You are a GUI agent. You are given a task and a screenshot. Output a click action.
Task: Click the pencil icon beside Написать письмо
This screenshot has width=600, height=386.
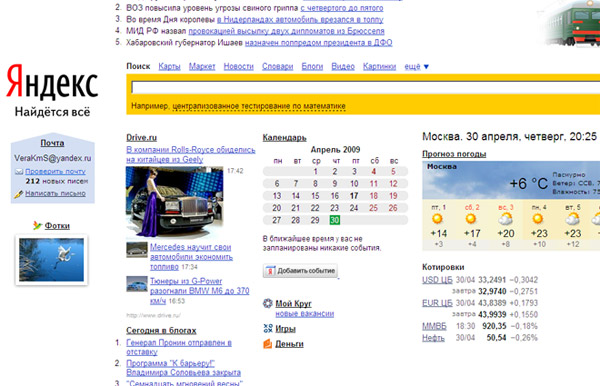click(x=18, y=194)
